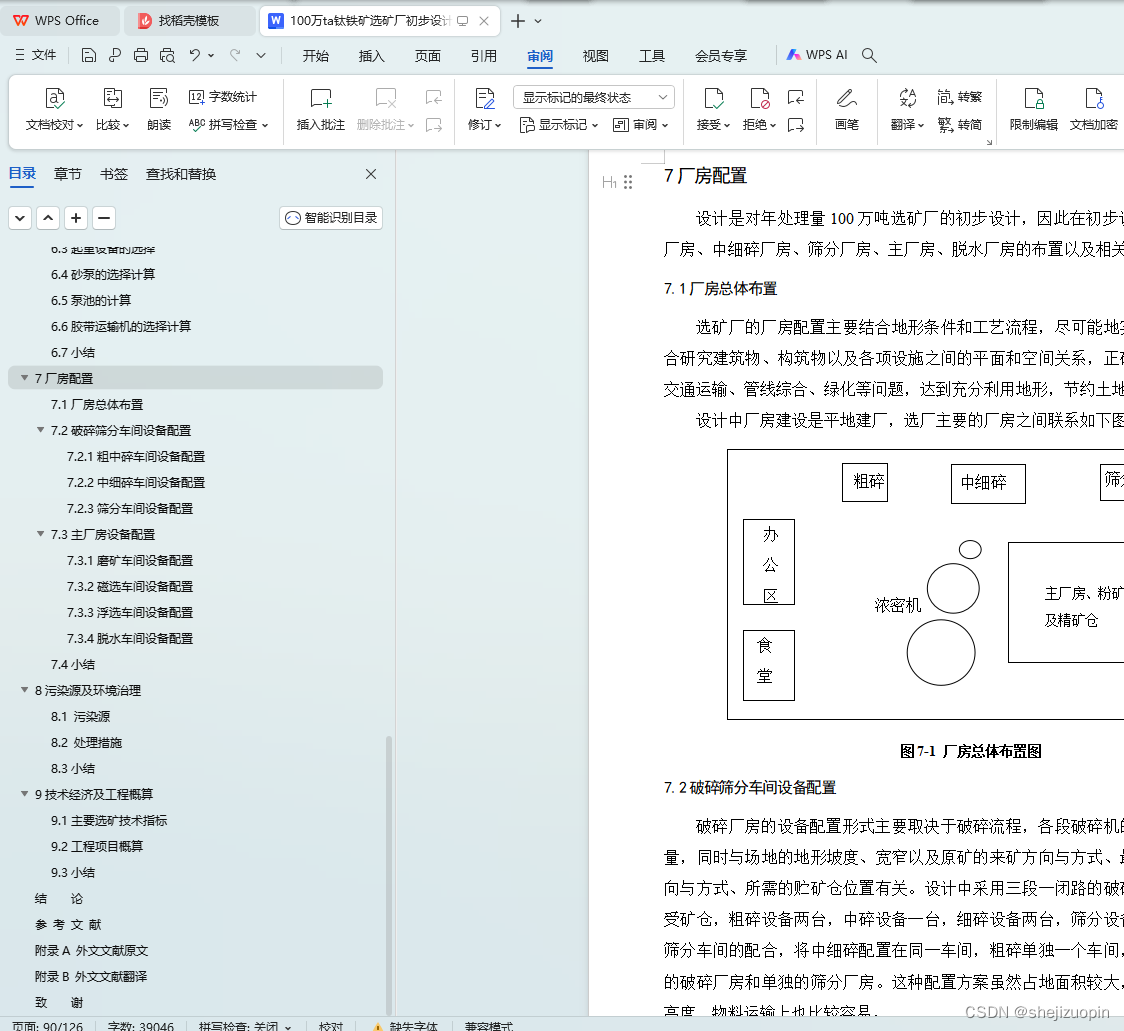Open the 审阅 pane dropdown
This screenshot has width=1124, height=1031.
coord(641,125)
